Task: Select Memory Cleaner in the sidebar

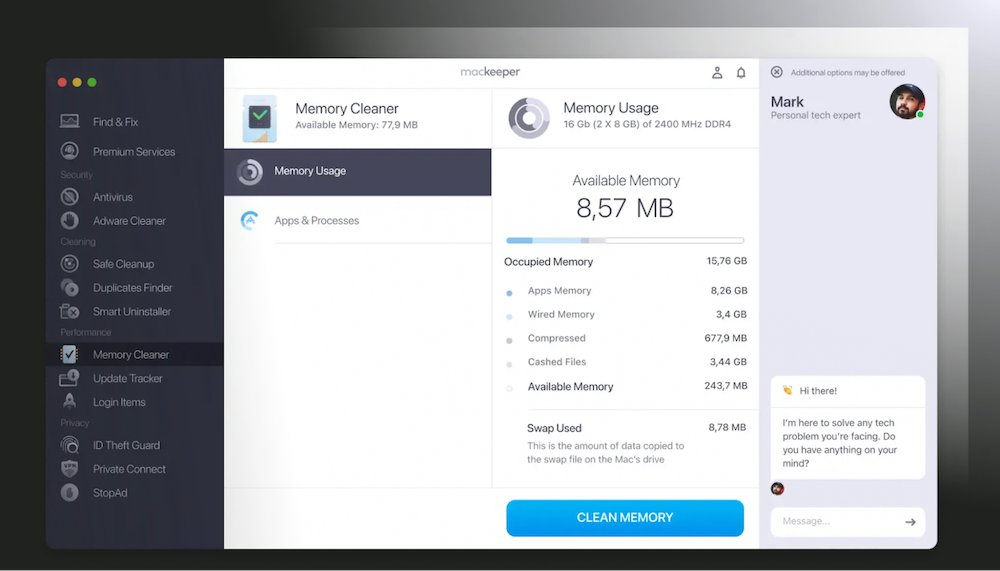Action: click(135, 354)
